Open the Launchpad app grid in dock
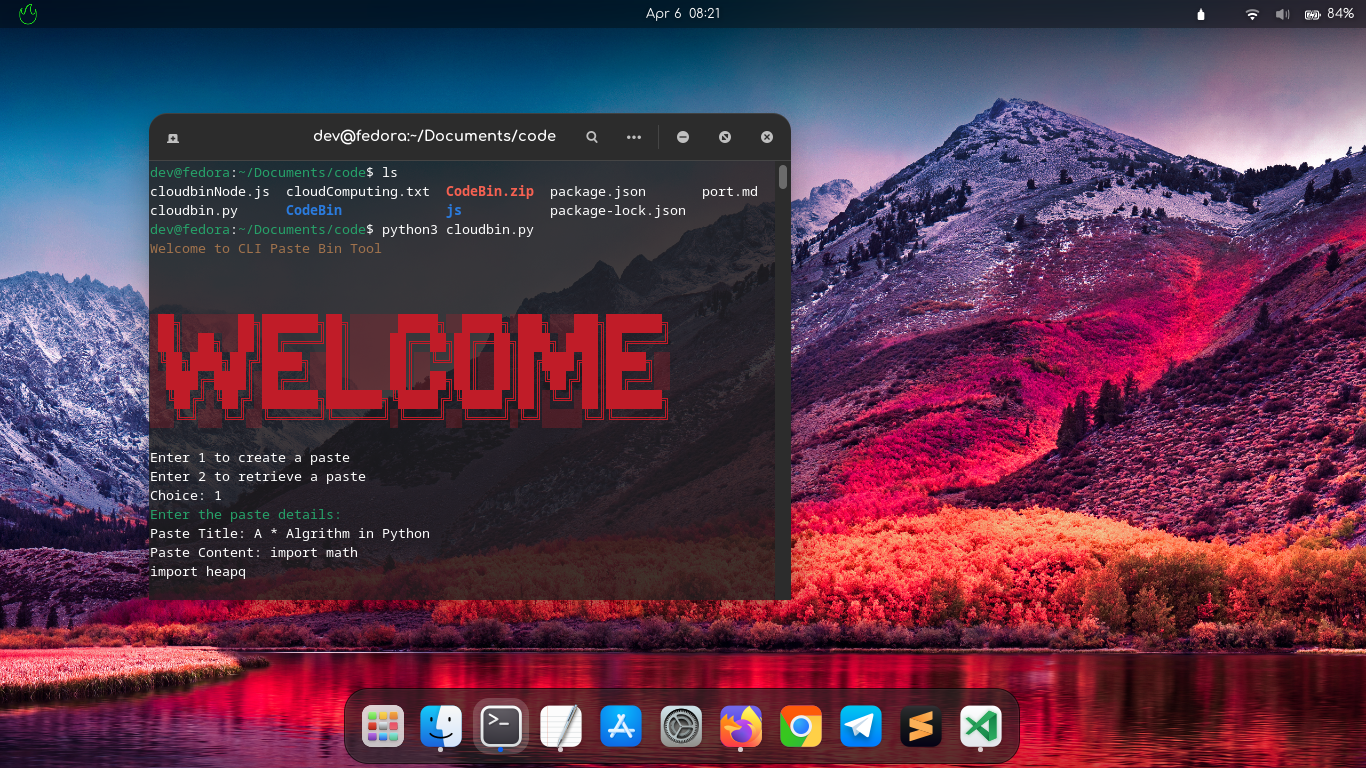The width and height of the screenshot is (1366, 768). [382, 726]
